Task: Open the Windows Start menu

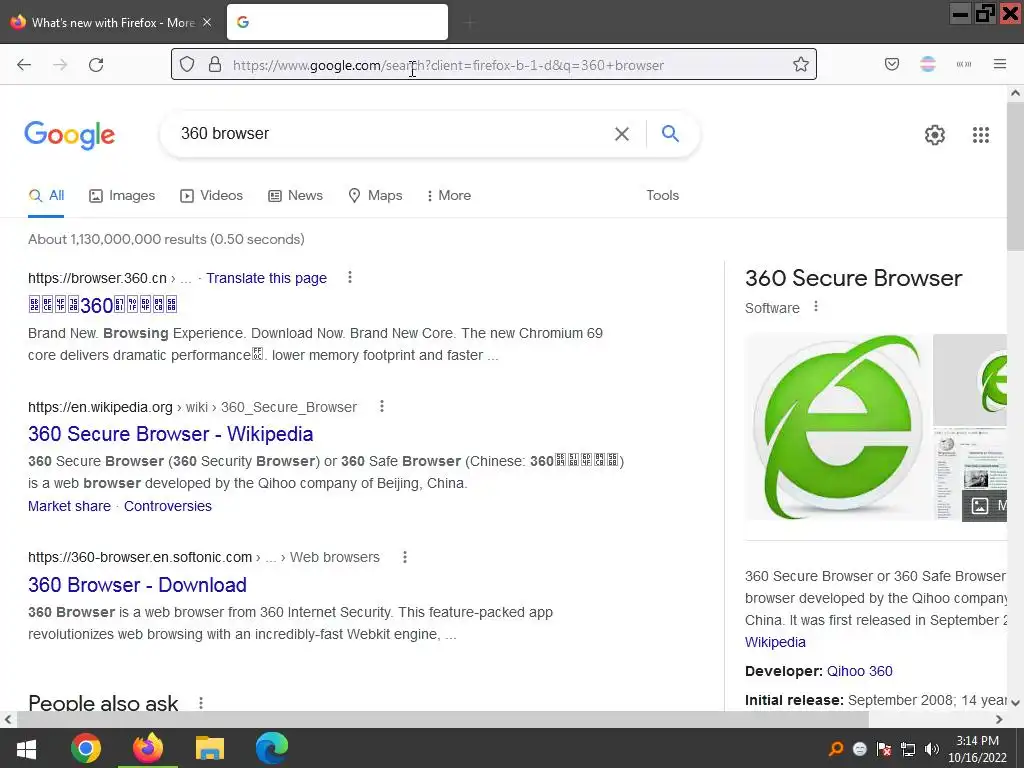Action: (26, 748)
